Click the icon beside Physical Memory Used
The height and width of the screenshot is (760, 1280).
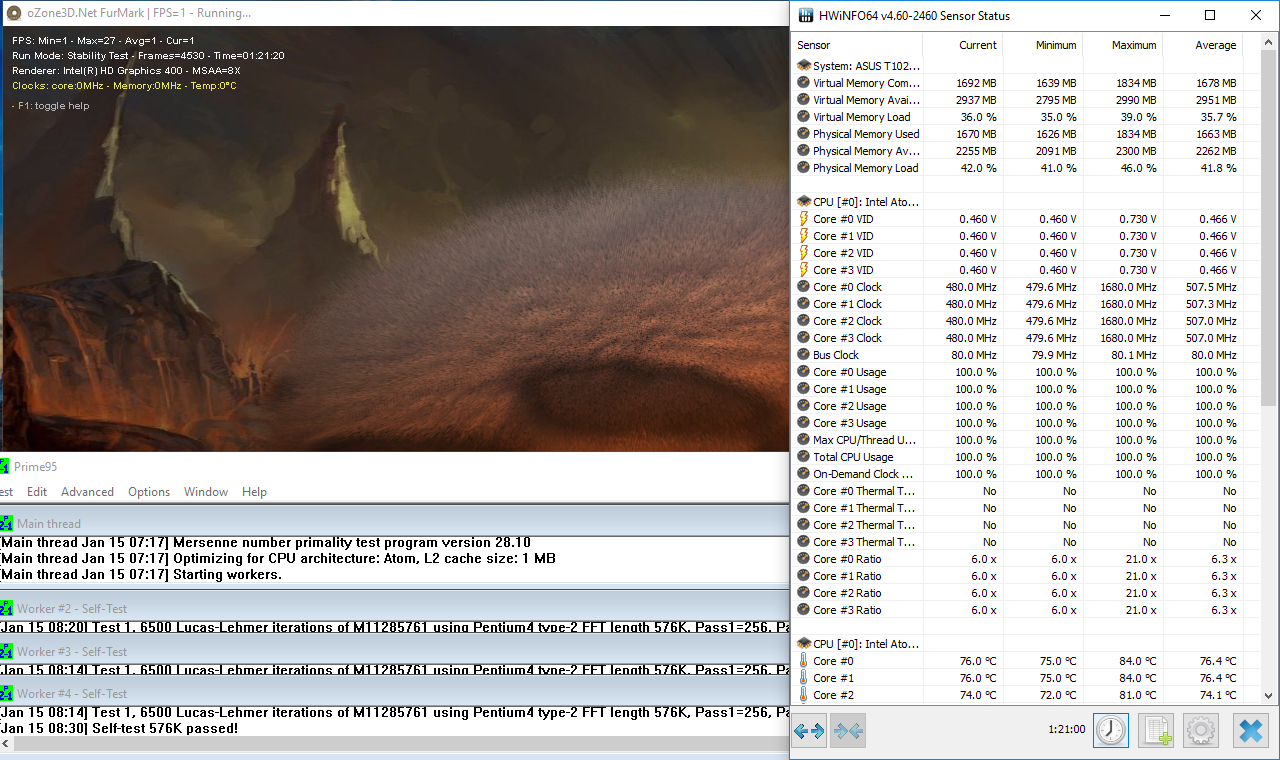[x=804, y=134]
